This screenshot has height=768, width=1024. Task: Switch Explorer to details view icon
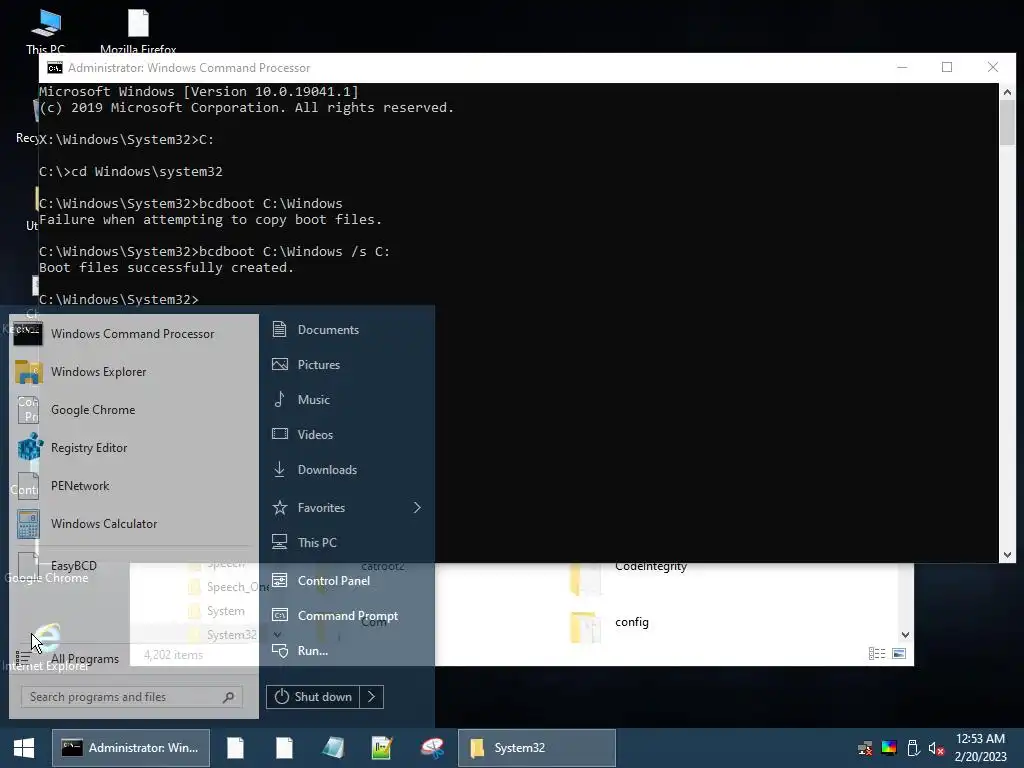[x=877, y=654]
